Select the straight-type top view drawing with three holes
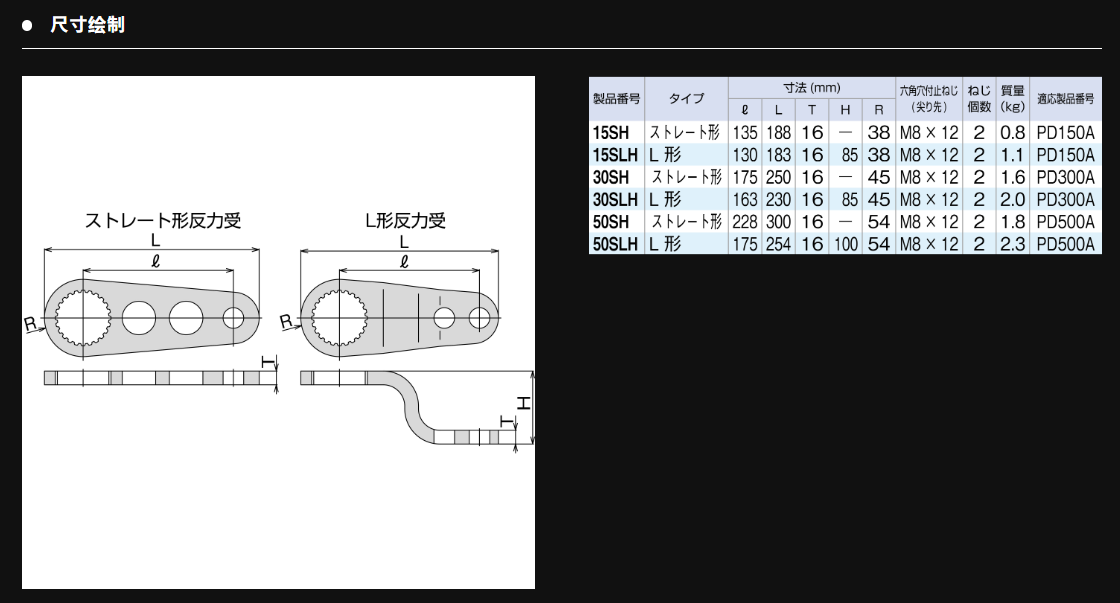The height and width of the screenshot is (603, 1120). 152,317
